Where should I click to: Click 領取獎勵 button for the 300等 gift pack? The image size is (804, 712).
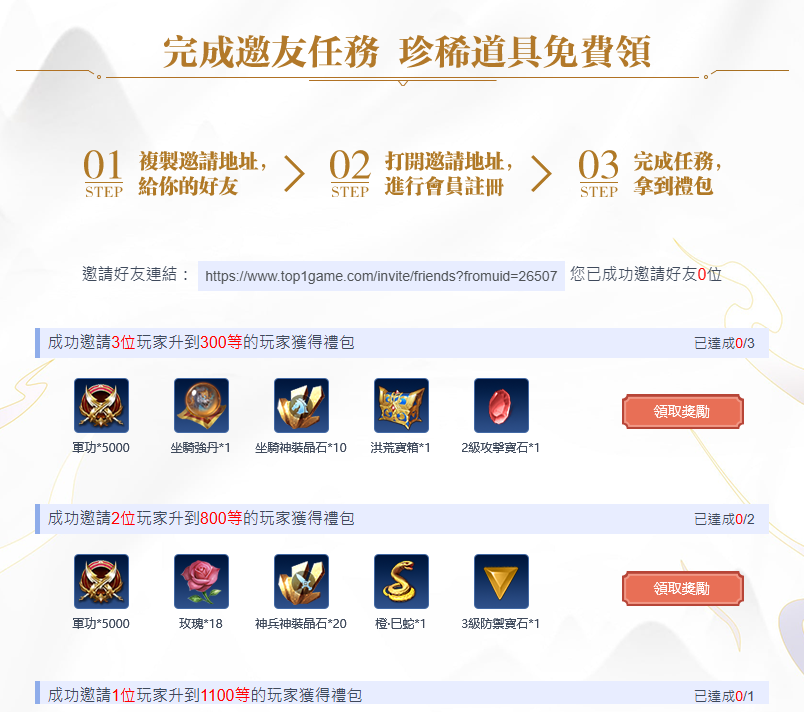(x=682, y=411)
